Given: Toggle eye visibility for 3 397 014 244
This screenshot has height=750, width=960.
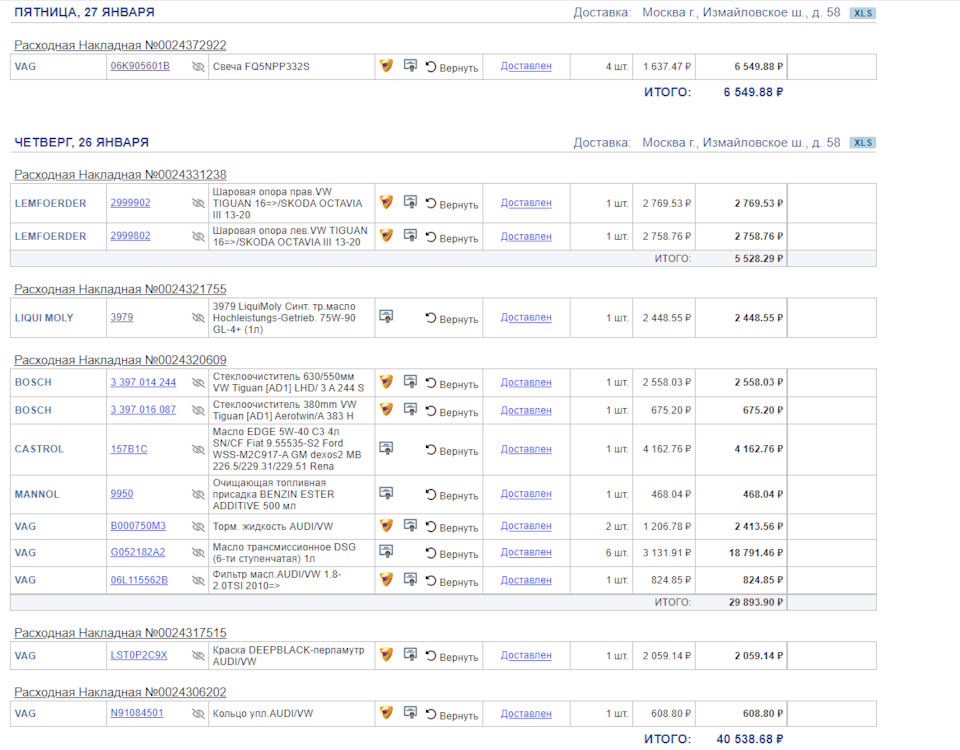Looking at the screenshot, I should (x=198, y=383).
